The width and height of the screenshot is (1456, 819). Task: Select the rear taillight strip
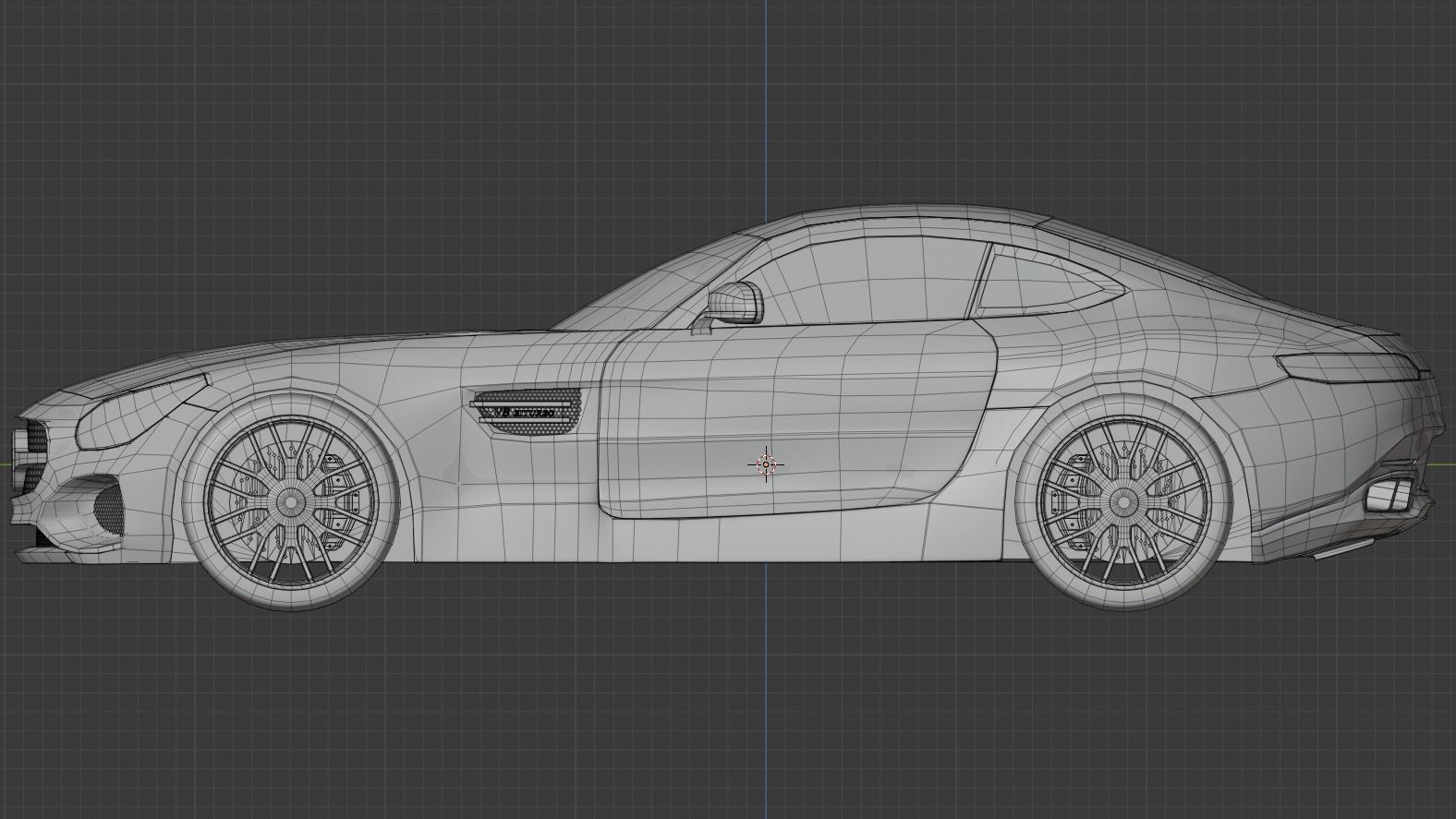(1348, 367)
